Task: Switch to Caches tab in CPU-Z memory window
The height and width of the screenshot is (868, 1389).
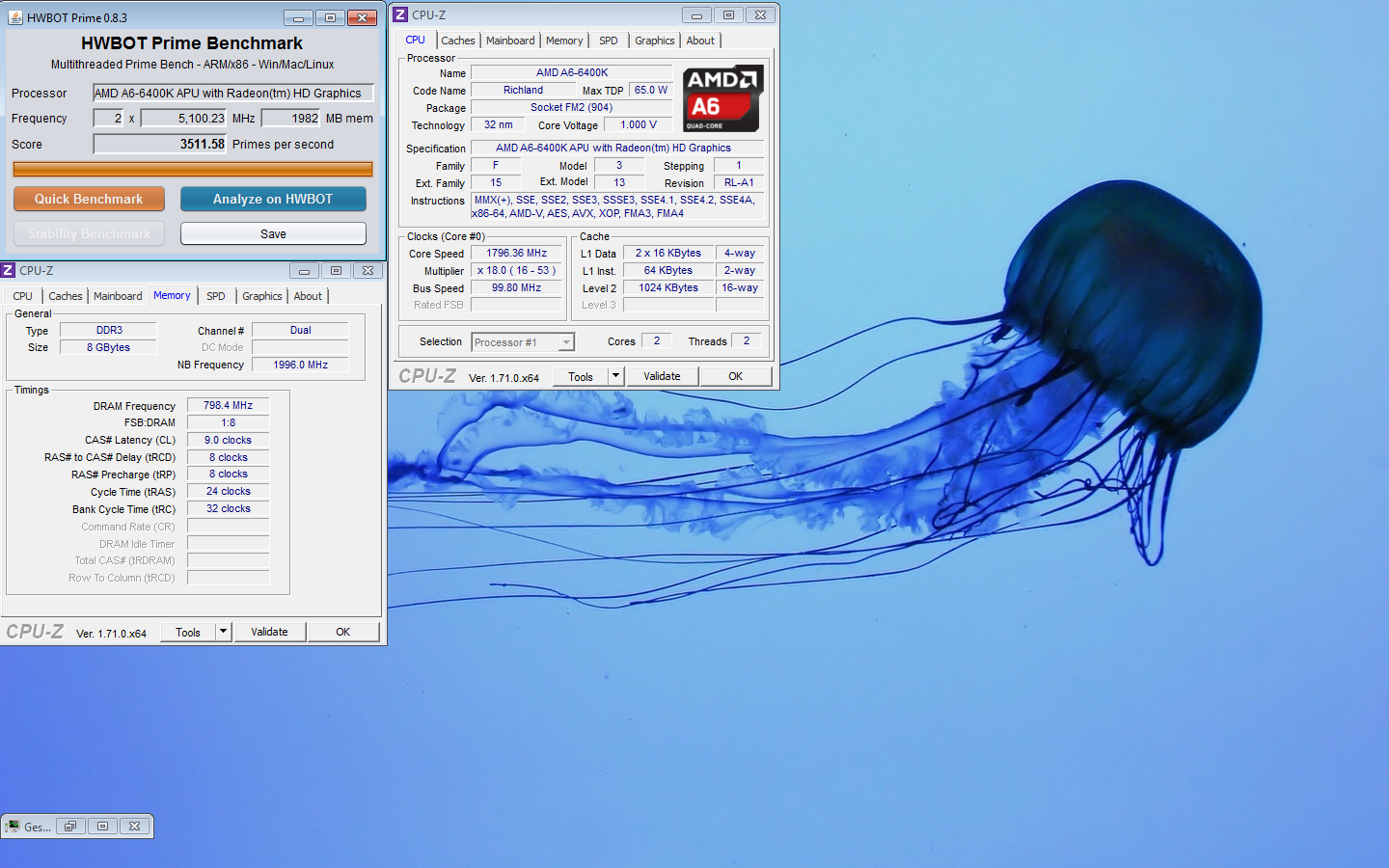Action: (x=66, y=296)
